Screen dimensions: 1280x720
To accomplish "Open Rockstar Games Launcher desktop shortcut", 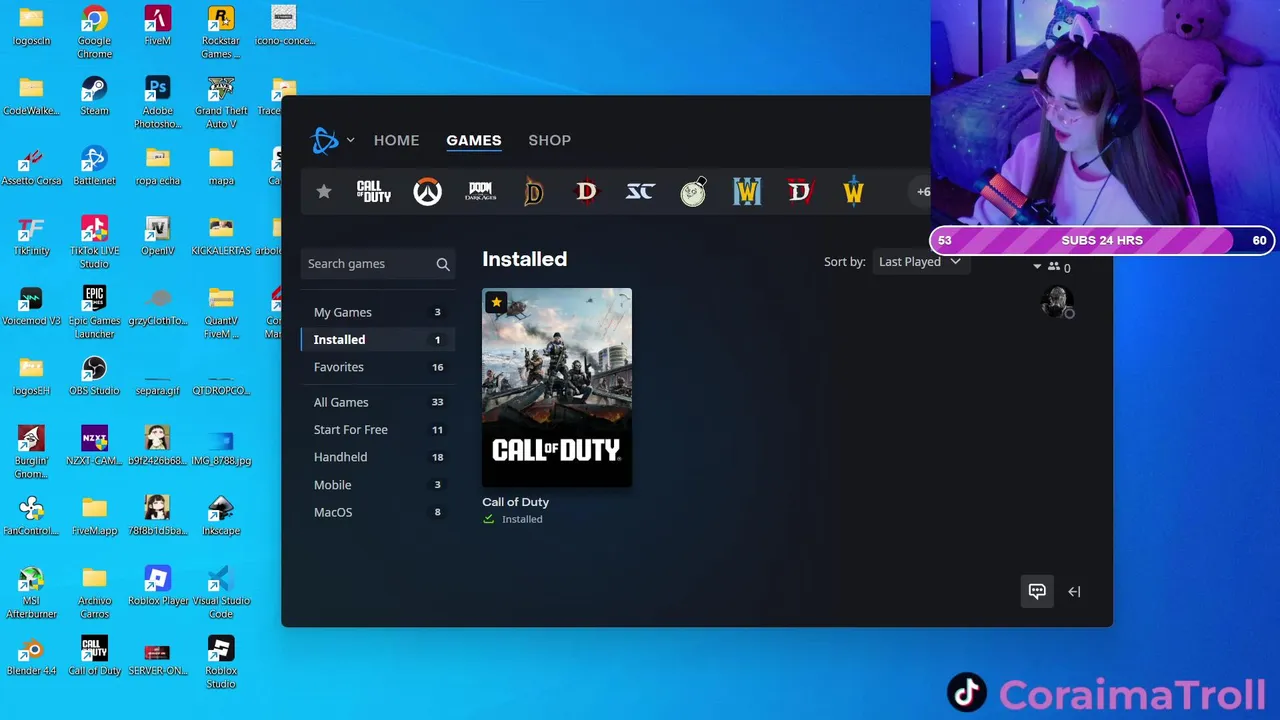I will (x=220, y=31).
